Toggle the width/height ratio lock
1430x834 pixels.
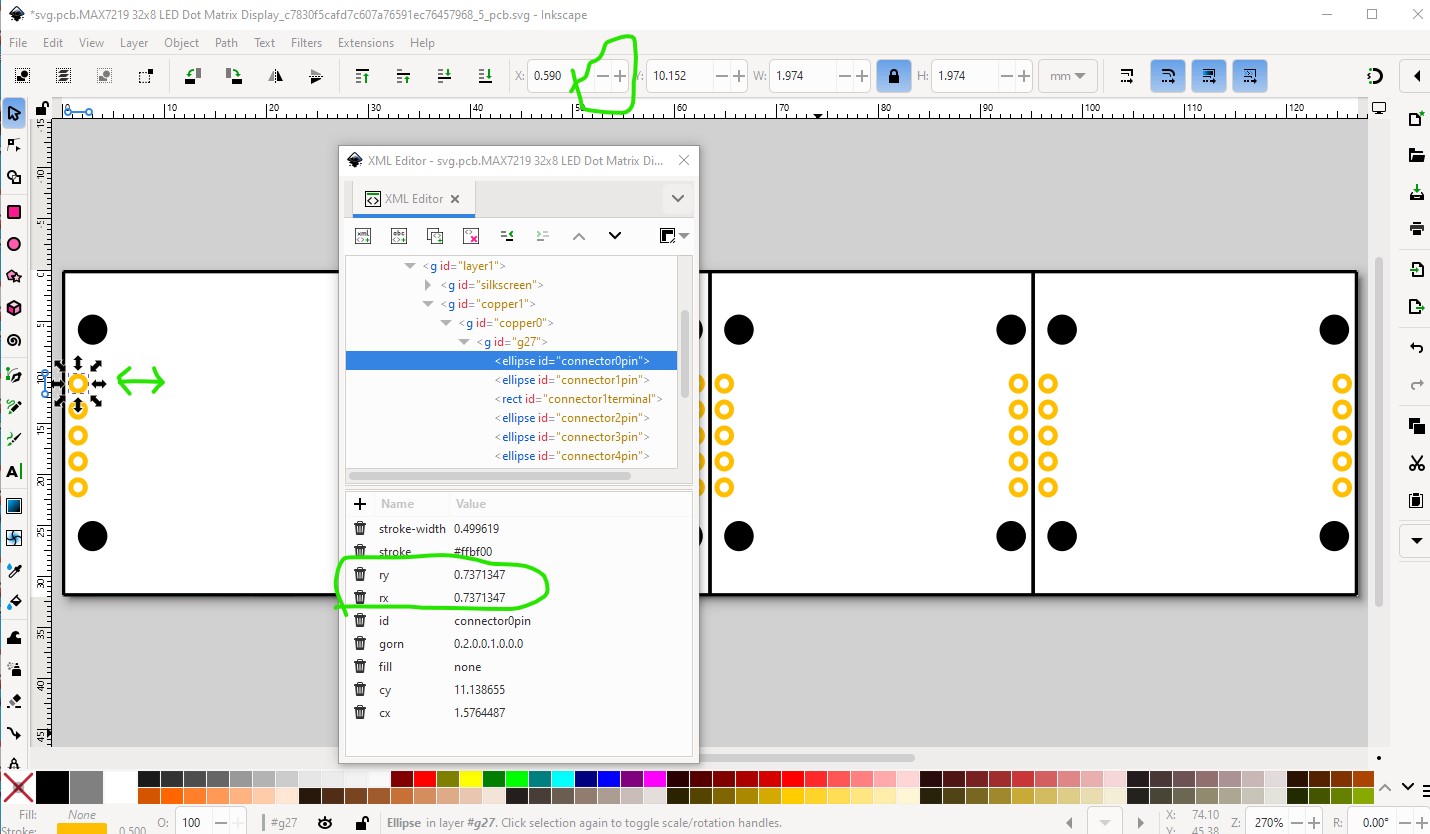893,76
